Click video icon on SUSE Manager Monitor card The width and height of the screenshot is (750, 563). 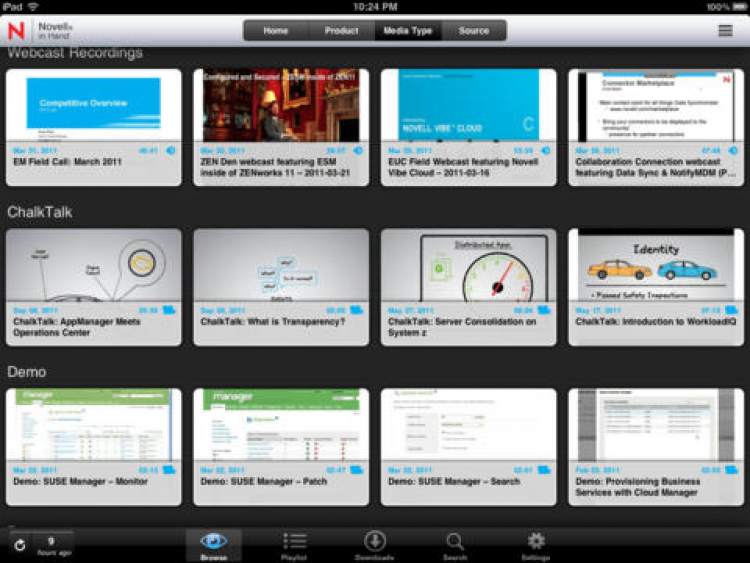point(169,470)
